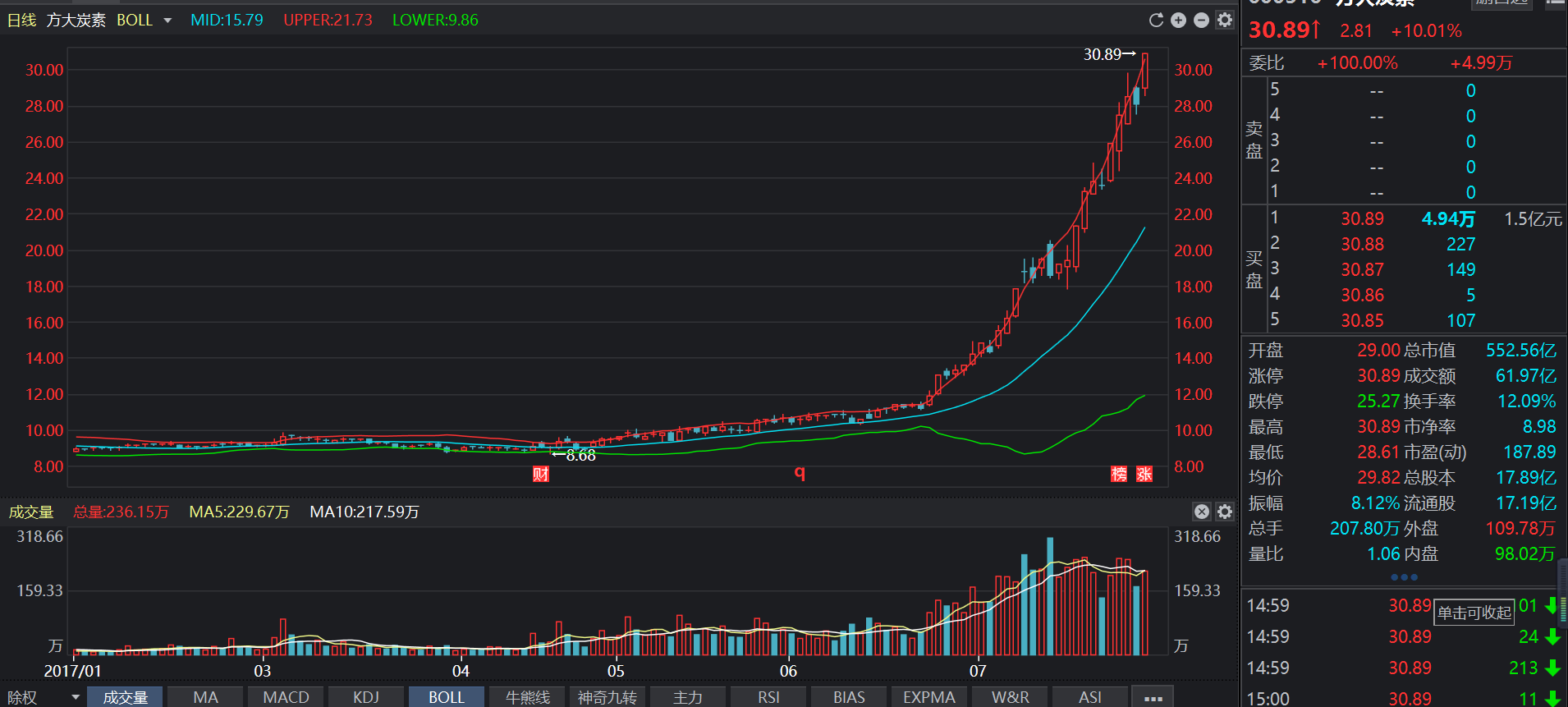Viewport: 1568px width, 707px height.
Task: Open the BOLL indicator dropdown arrow
Action: [x=167, y=21]
